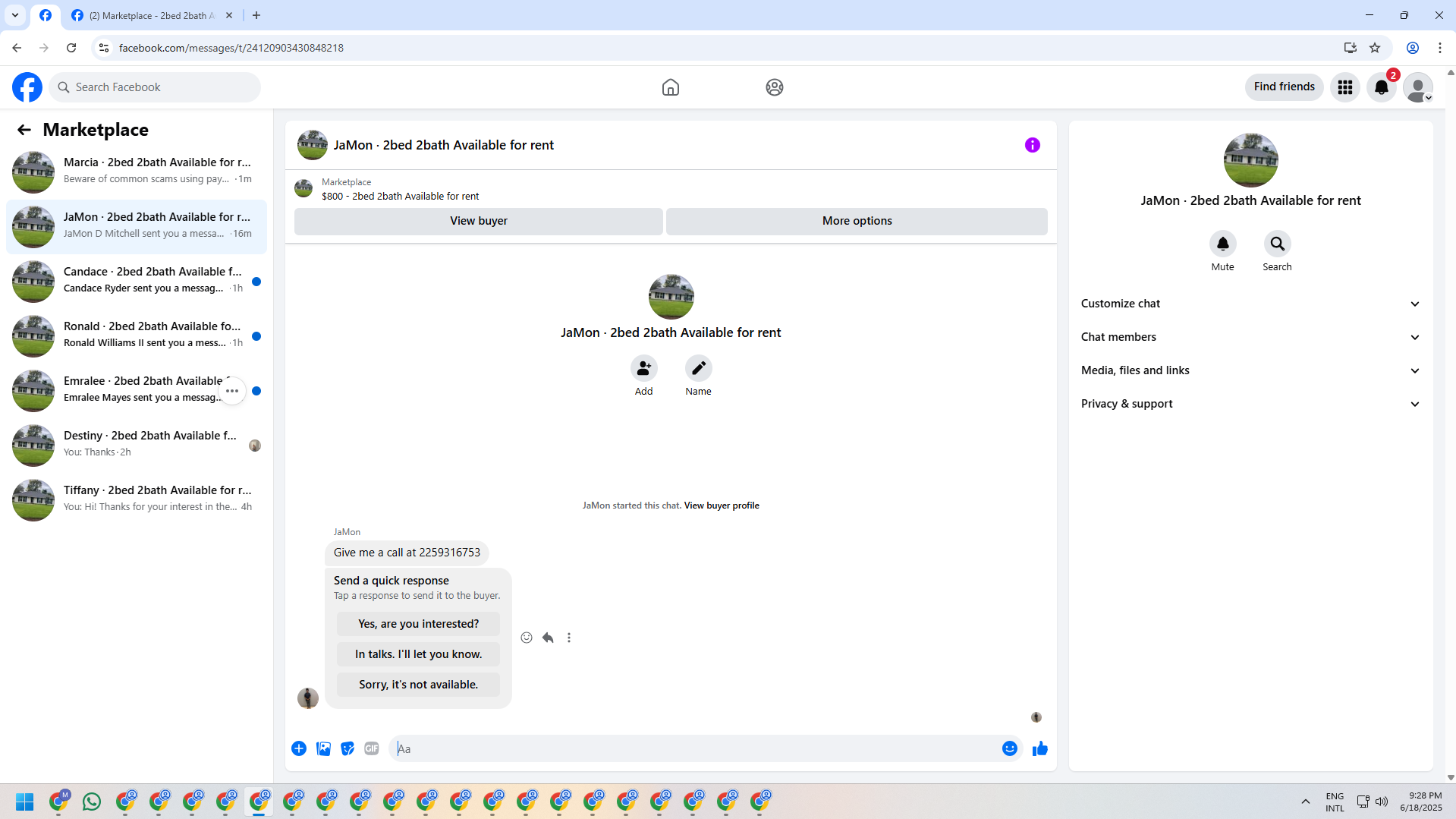1456x819 pixels.
Task: Go back to the previous page
Action: 17,48
